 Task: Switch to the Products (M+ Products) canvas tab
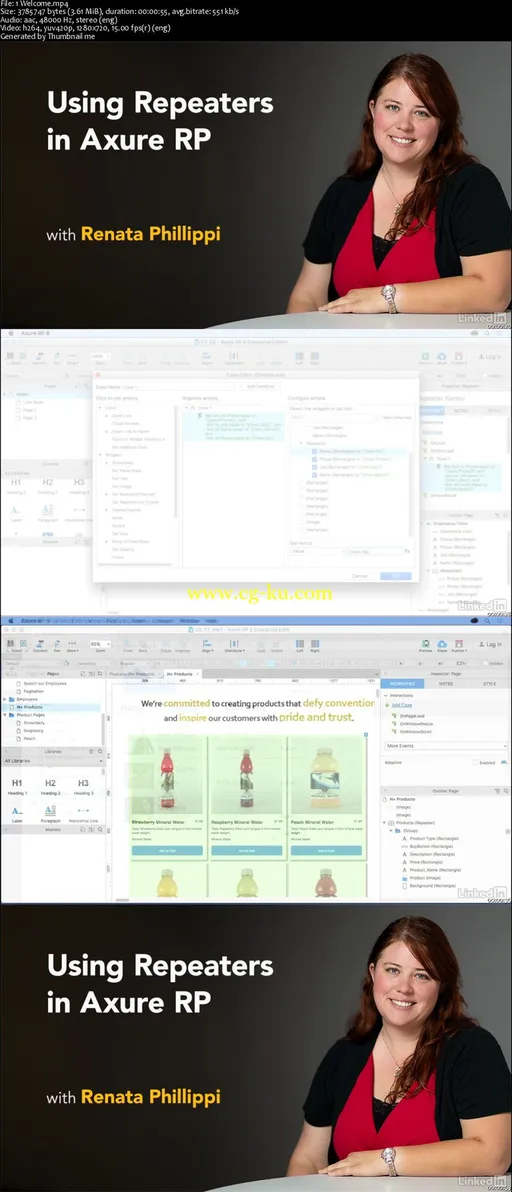coord(132,674)
